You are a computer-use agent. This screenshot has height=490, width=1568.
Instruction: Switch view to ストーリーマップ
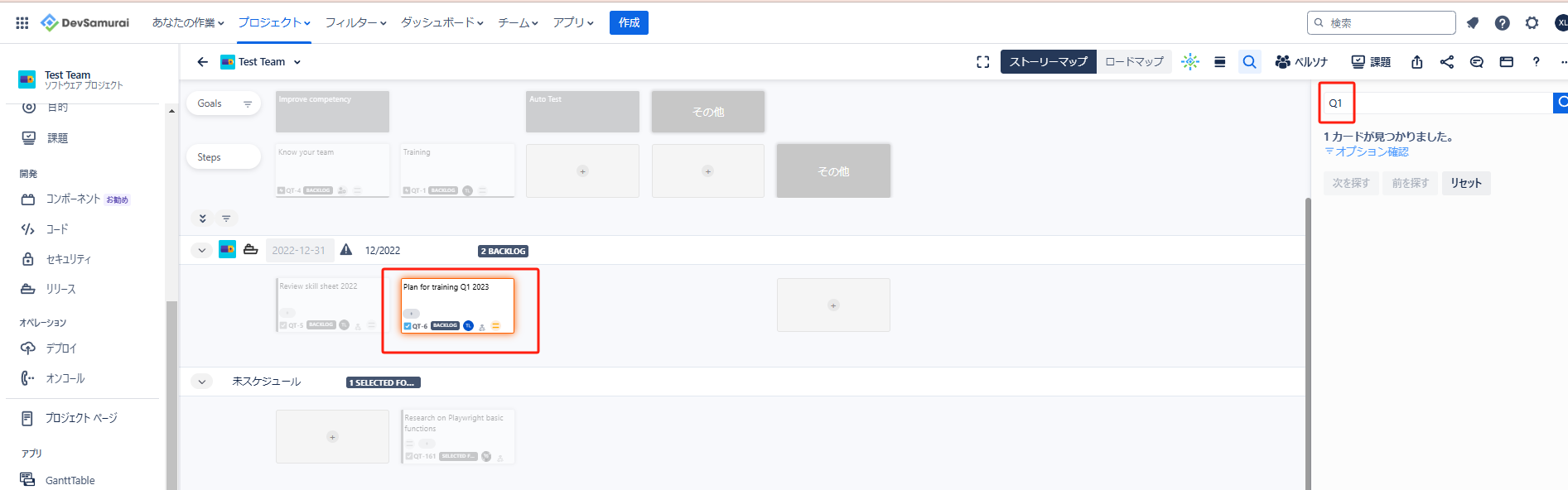click(x=1048, y=62)
